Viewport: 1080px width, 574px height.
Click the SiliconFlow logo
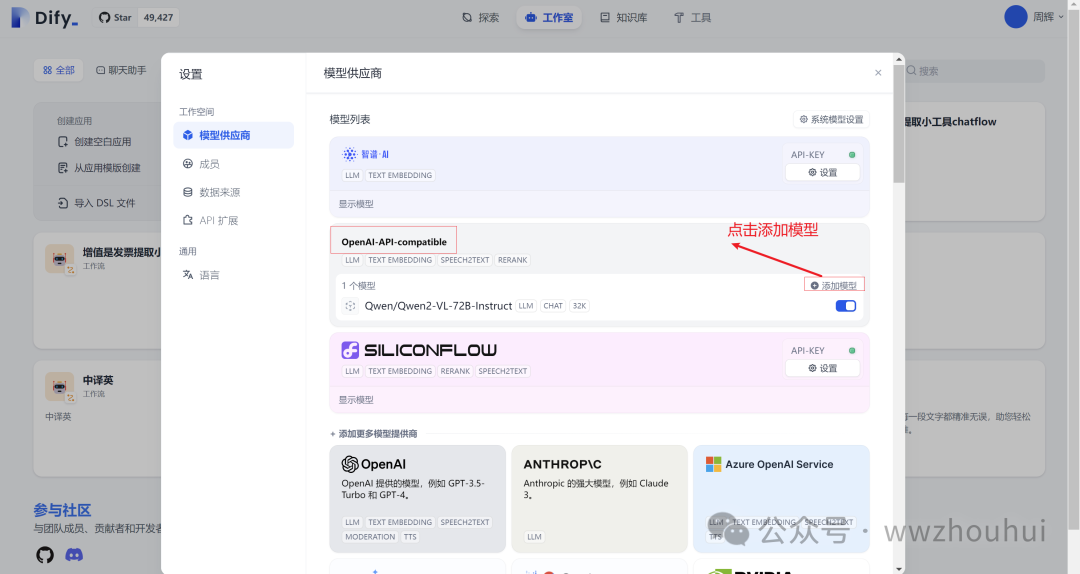tap(419, 350)
